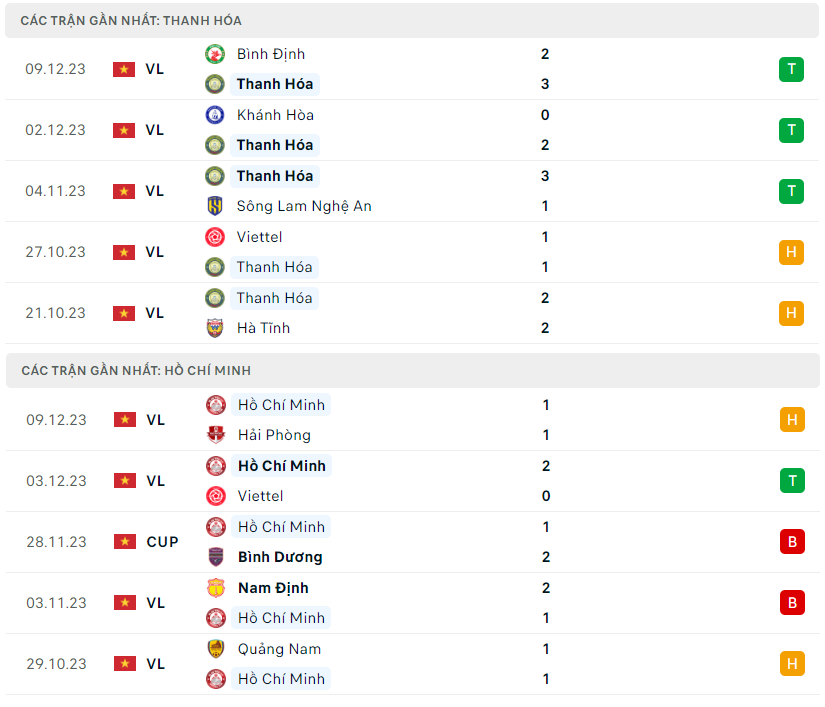Viewport: 825px width, 707px height.
Task: Click the Bình Định team crest icon
Action: point(215,54)
